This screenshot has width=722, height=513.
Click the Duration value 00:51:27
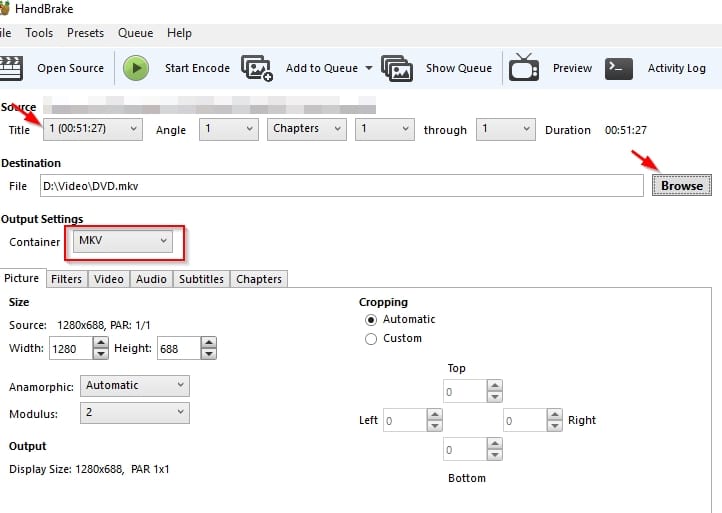point(626,130)
